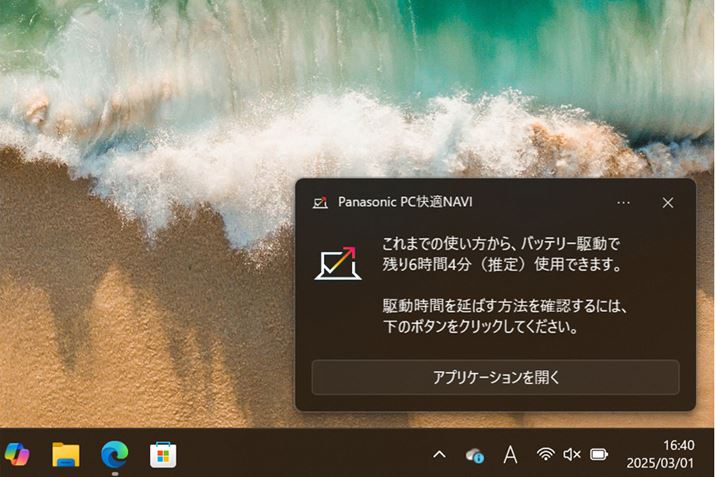Open File Explorer from the taskbar
715x477 pixels.
click(x=66, y=454)
